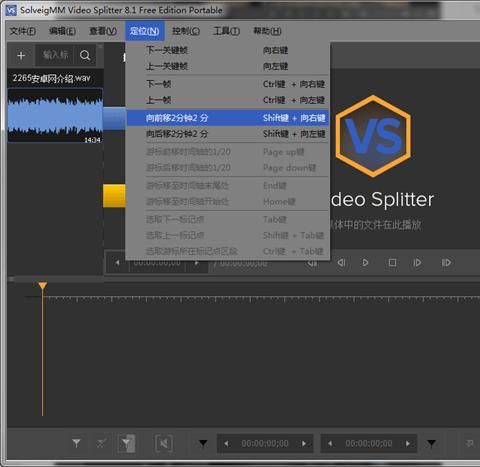The height and width of the screenshot is (467, 480).
Task: Click 向后移2分钟2 分 entry
Action: [x=228, y=134]
